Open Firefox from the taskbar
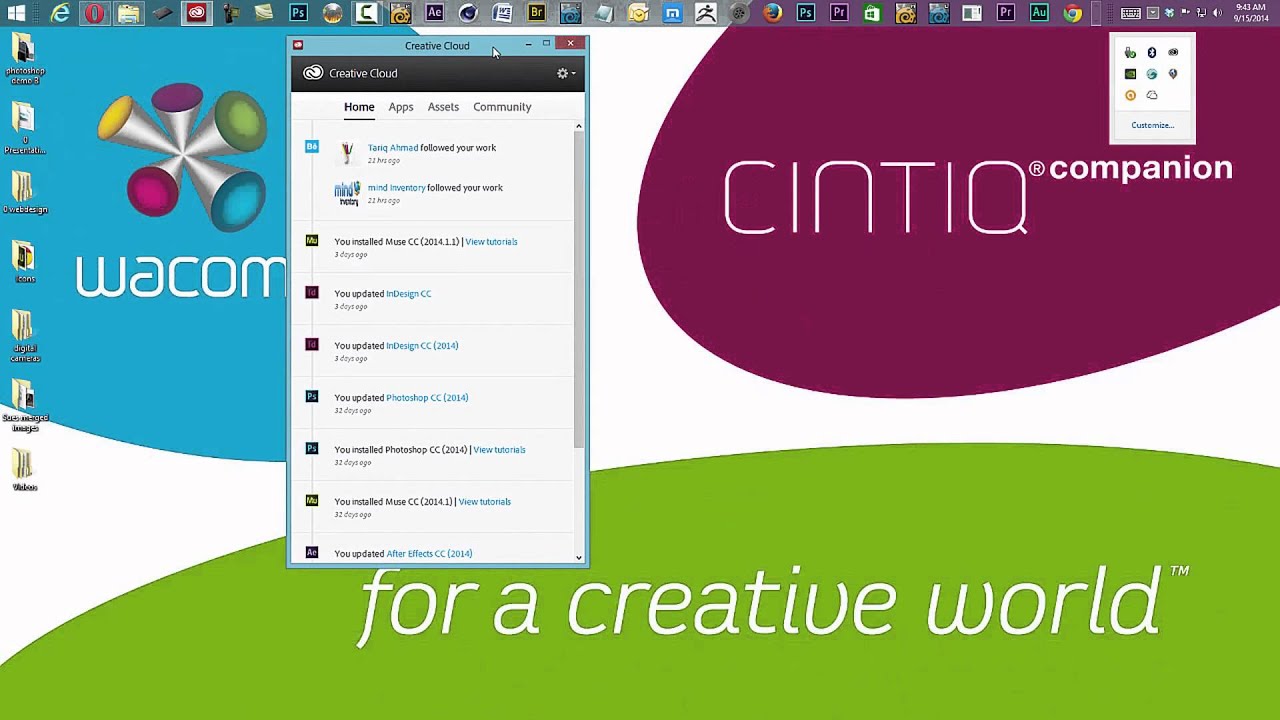 772,13
